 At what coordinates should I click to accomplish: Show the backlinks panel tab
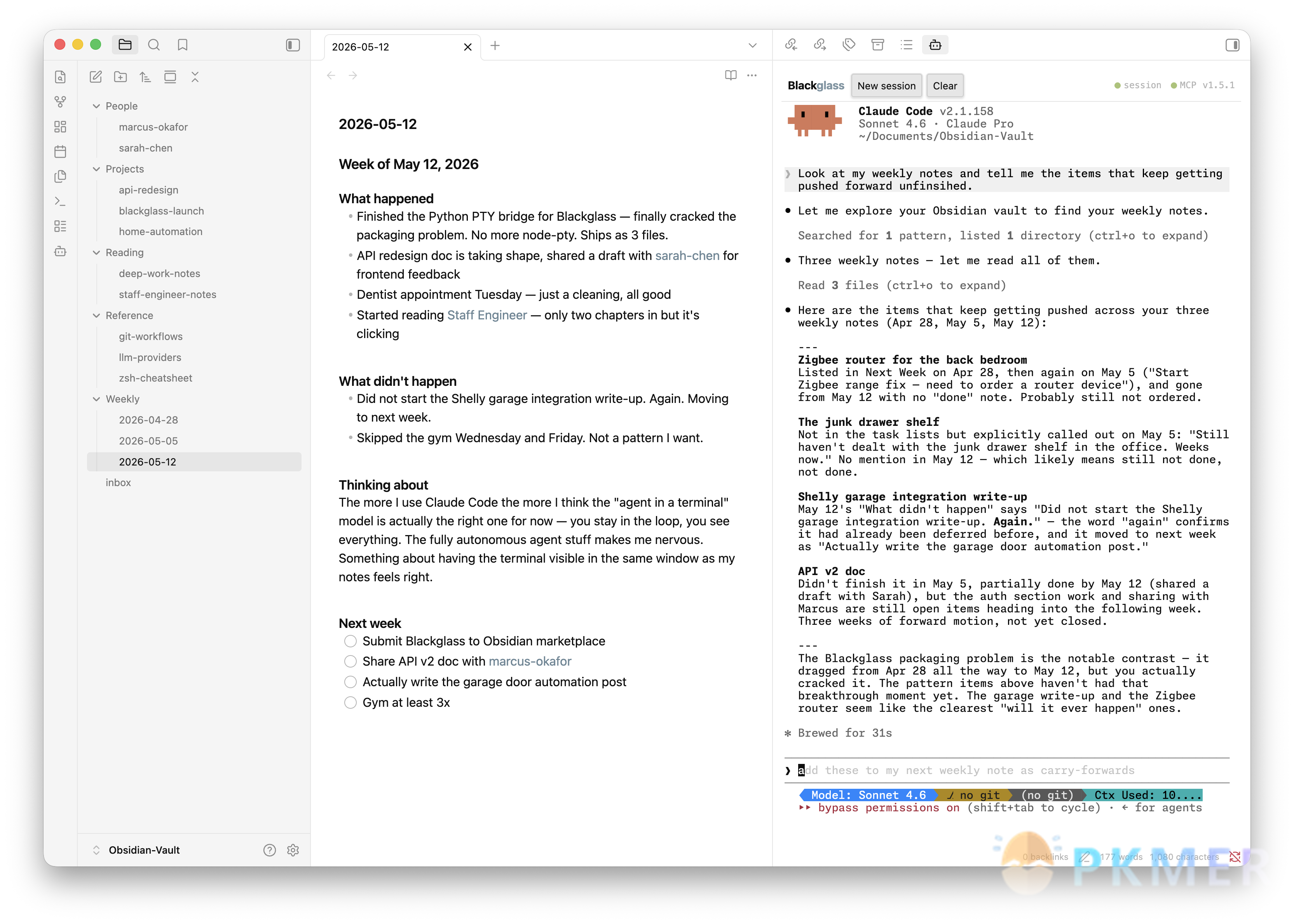791,45
